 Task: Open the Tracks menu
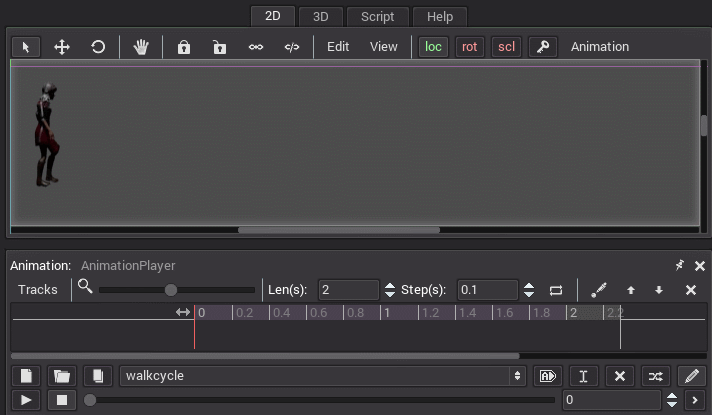coord(38,290)
